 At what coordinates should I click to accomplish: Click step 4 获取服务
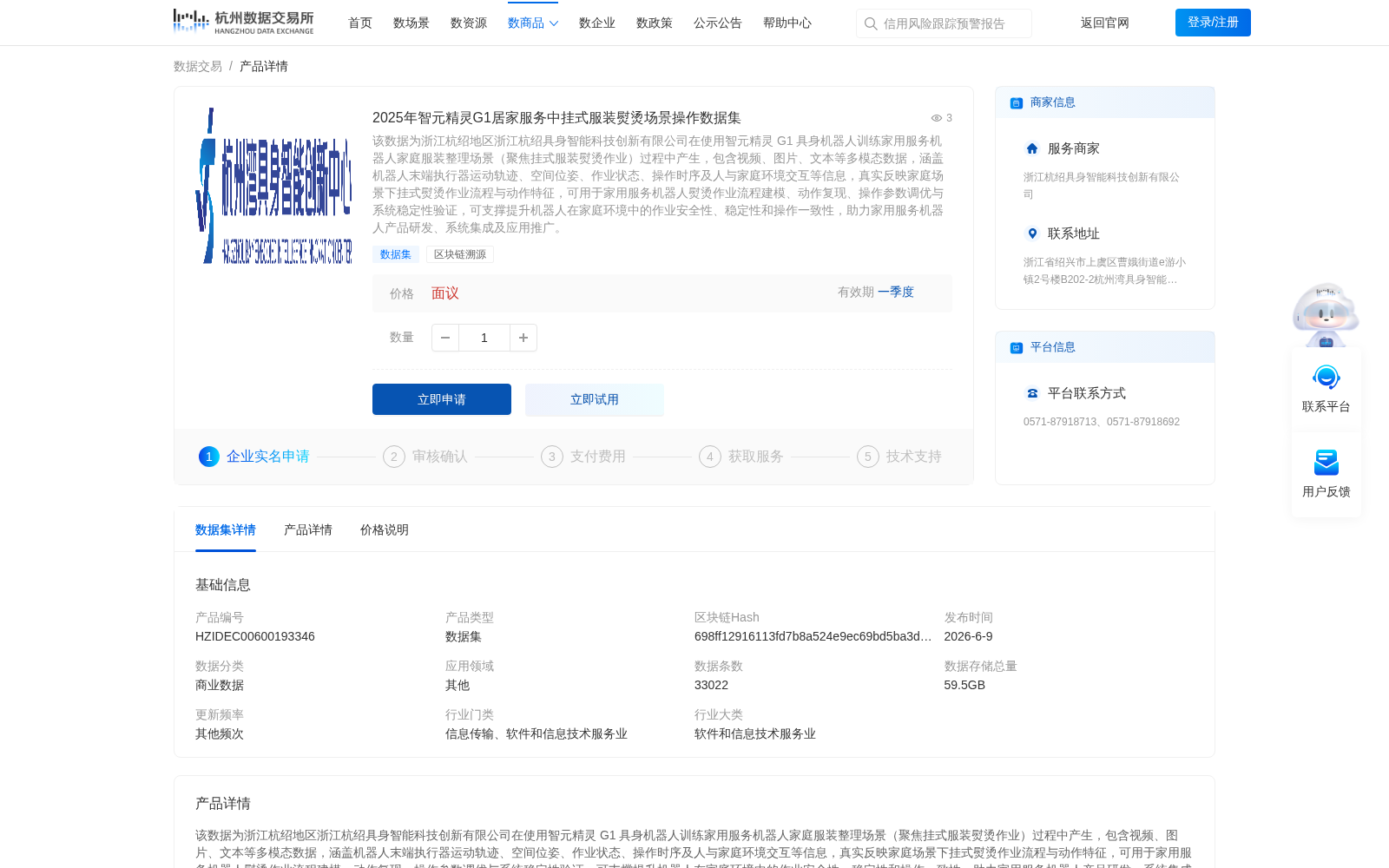[x=741, y=457]
